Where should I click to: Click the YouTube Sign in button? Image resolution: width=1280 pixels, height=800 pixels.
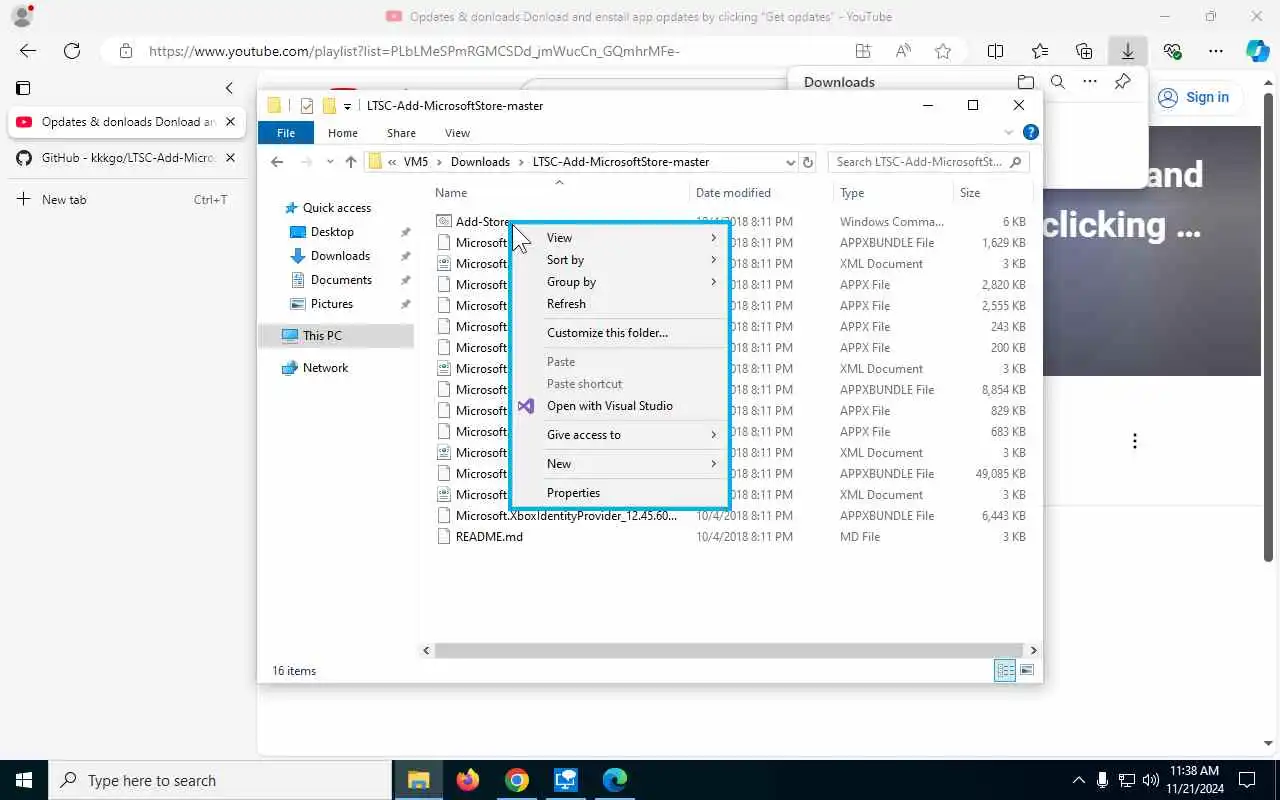tap(1194, 97)
